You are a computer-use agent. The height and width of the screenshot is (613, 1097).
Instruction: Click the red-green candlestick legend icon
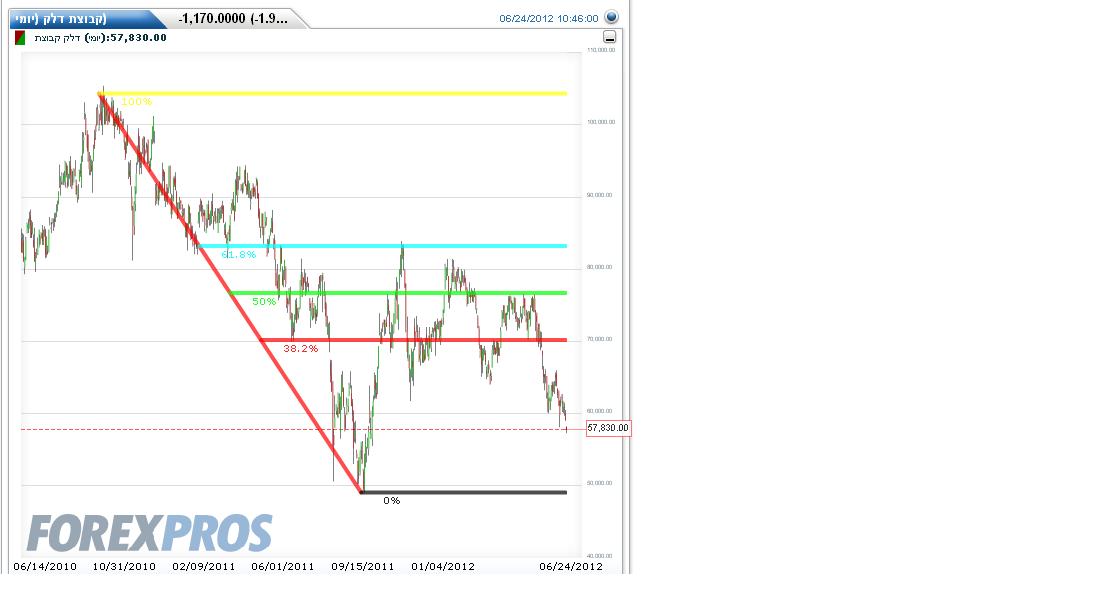20,38
